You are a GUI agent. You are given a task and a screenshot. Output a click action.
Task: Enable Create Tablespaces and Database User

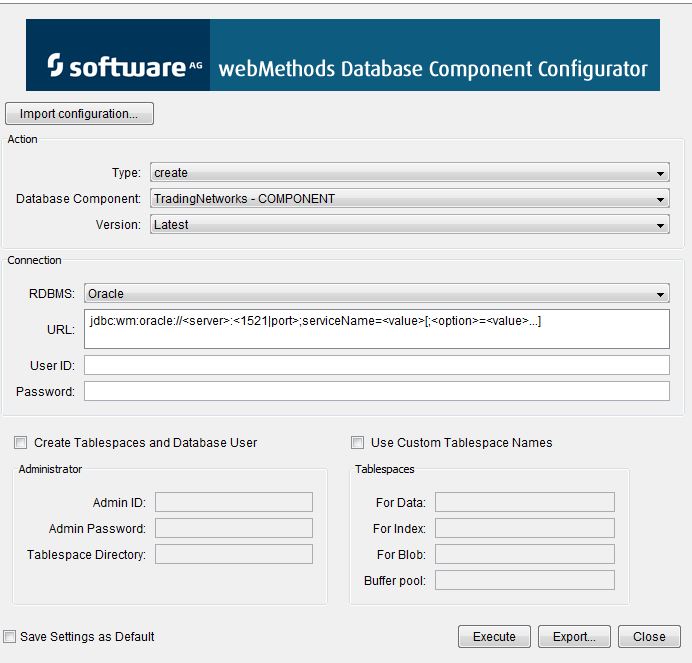pos(20,442)
